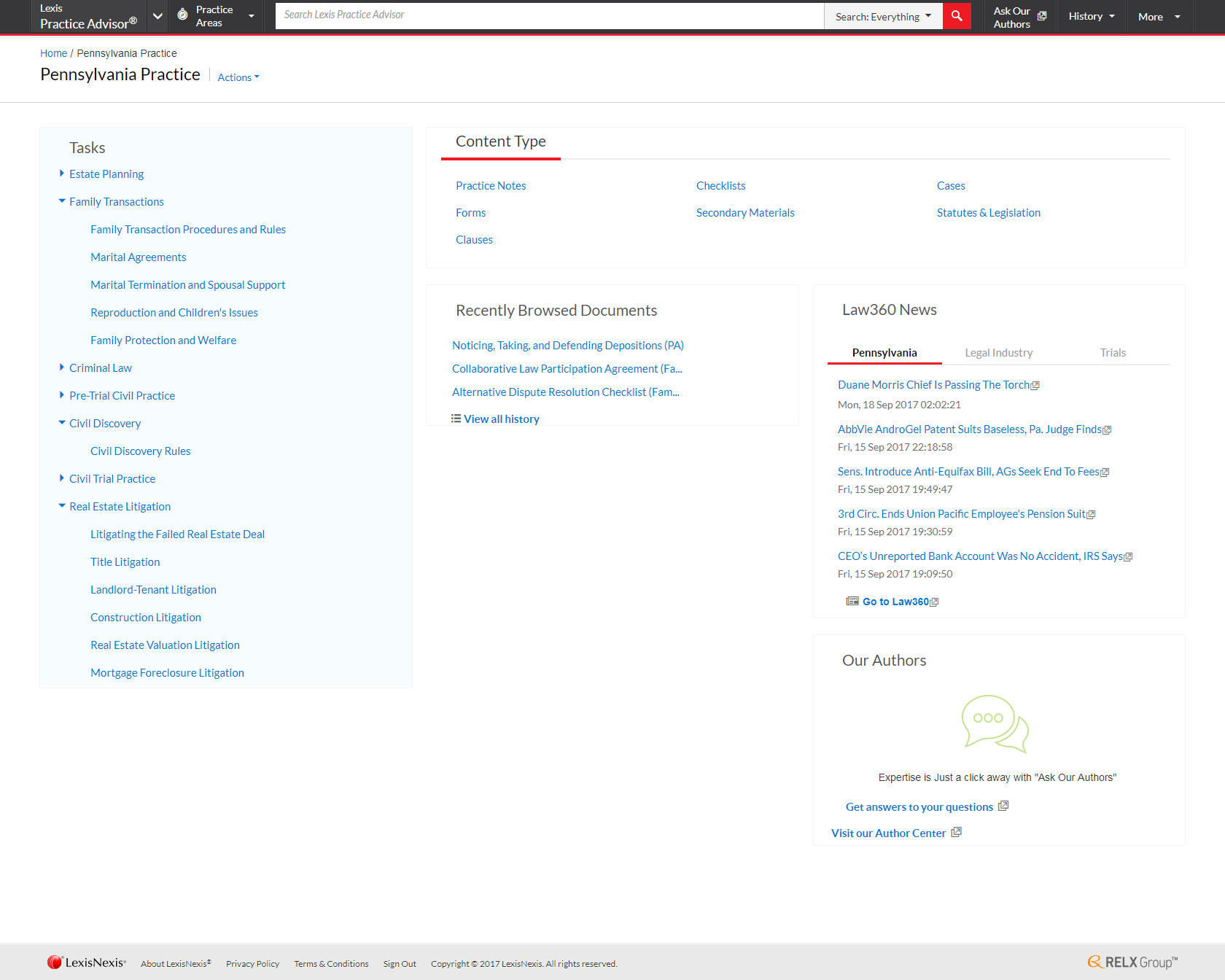Screen dimensions: 1225x980
Task: Select Statutes & Legislation content type
Action: [x=988, y=213]
